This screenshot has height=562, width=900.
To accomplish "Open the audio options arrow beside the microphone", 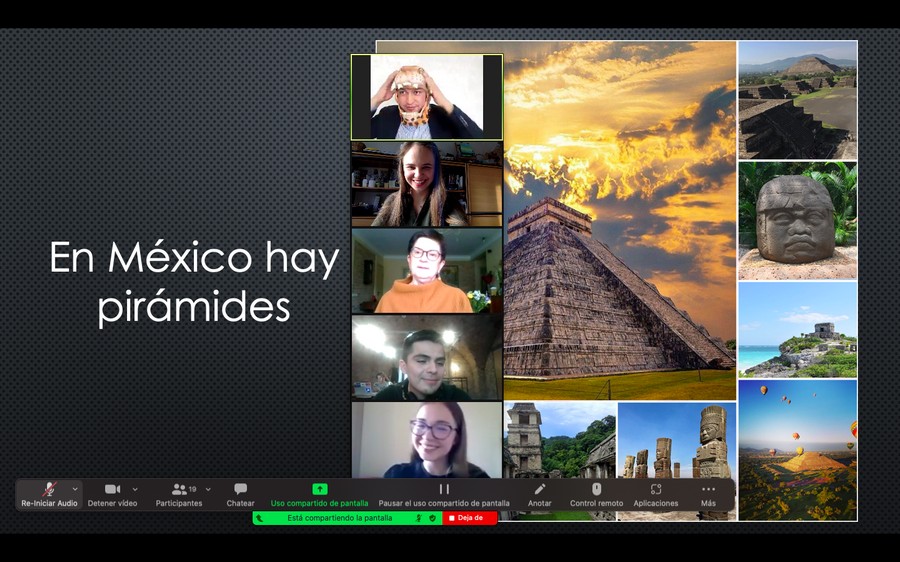I will tap(75, 489).
